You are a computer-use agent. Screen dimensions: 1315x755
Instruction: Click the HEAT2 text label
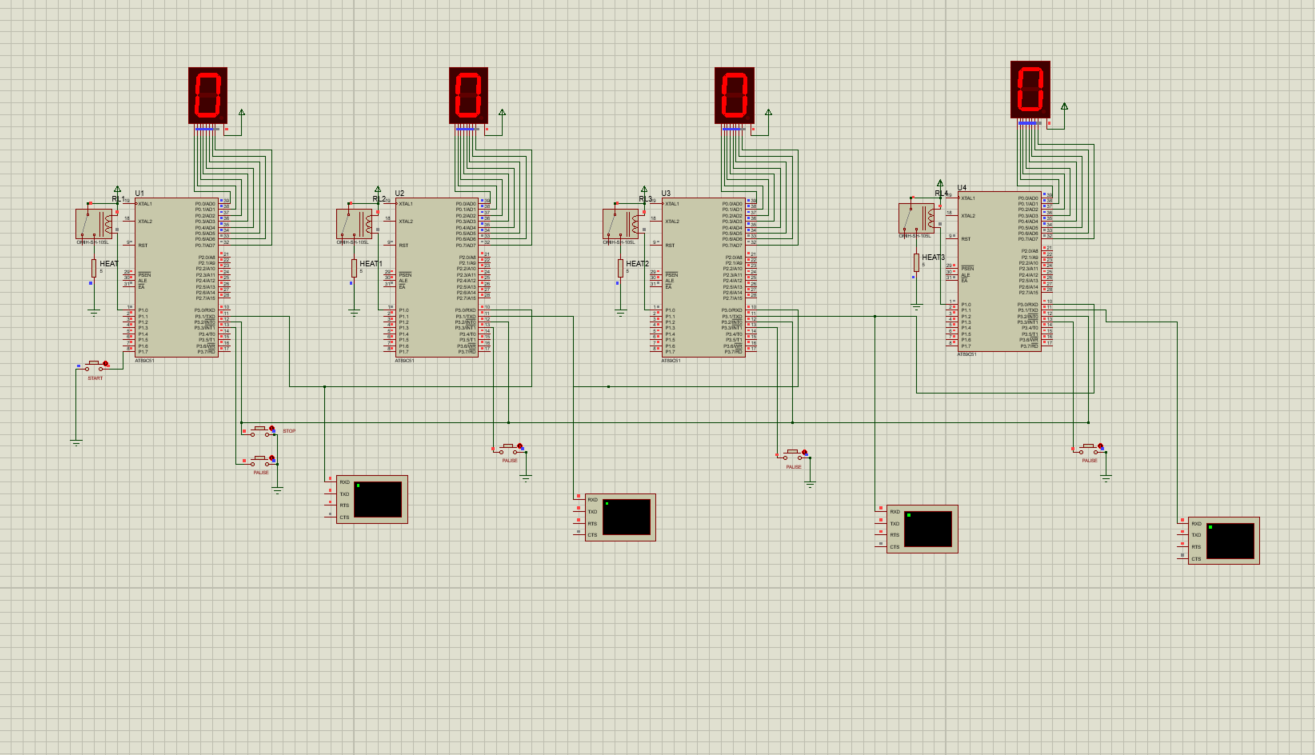pos(637,263)
